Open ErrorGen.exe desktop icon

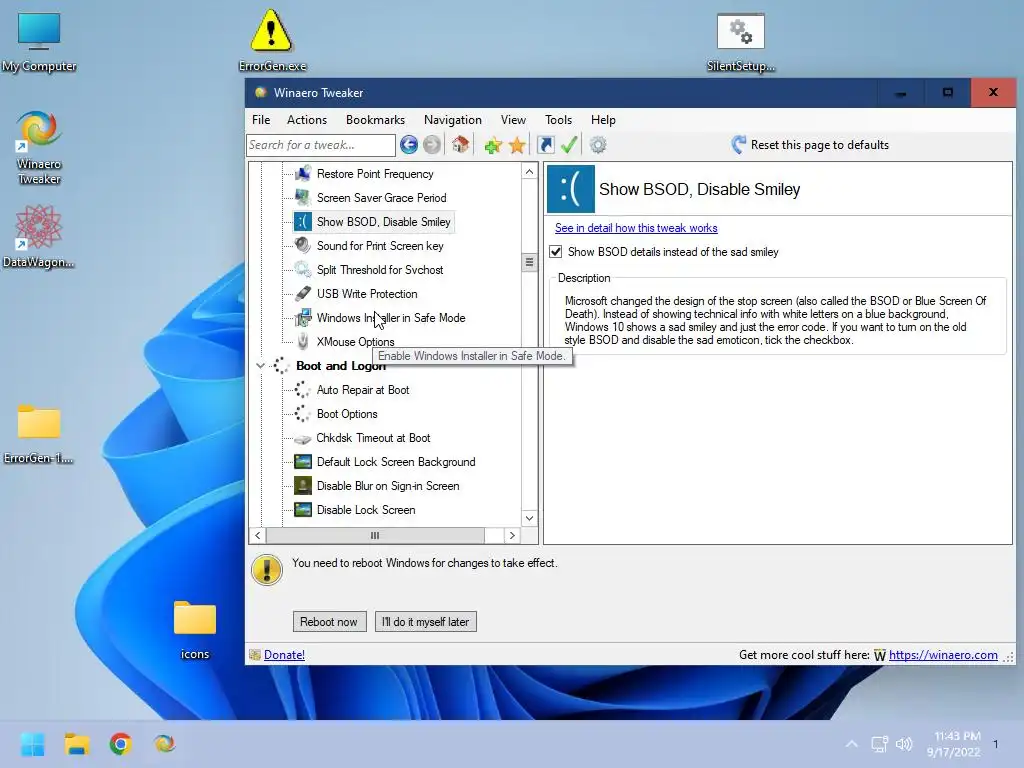click(272, 39)
